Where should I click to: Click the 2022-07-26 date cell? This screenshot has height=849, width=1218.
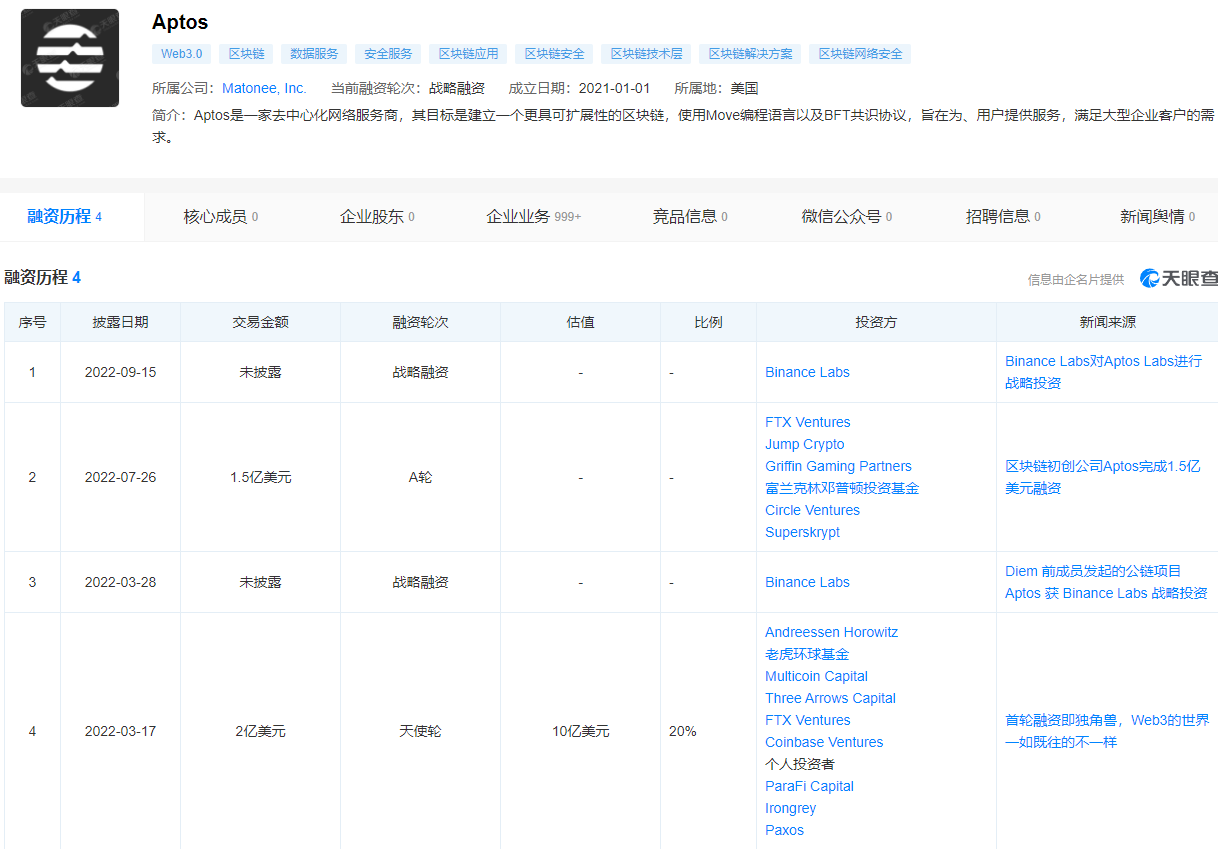[120, 477]
